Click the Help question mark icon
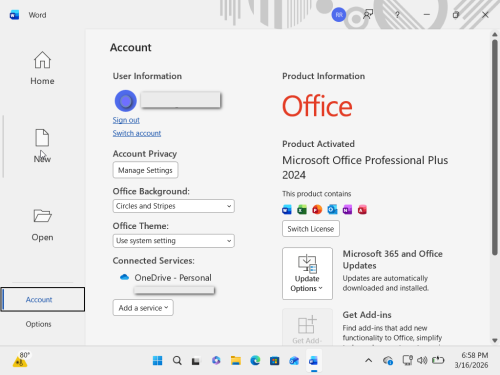The width and height of the screenshot is (500, 375). coord(397,15)
